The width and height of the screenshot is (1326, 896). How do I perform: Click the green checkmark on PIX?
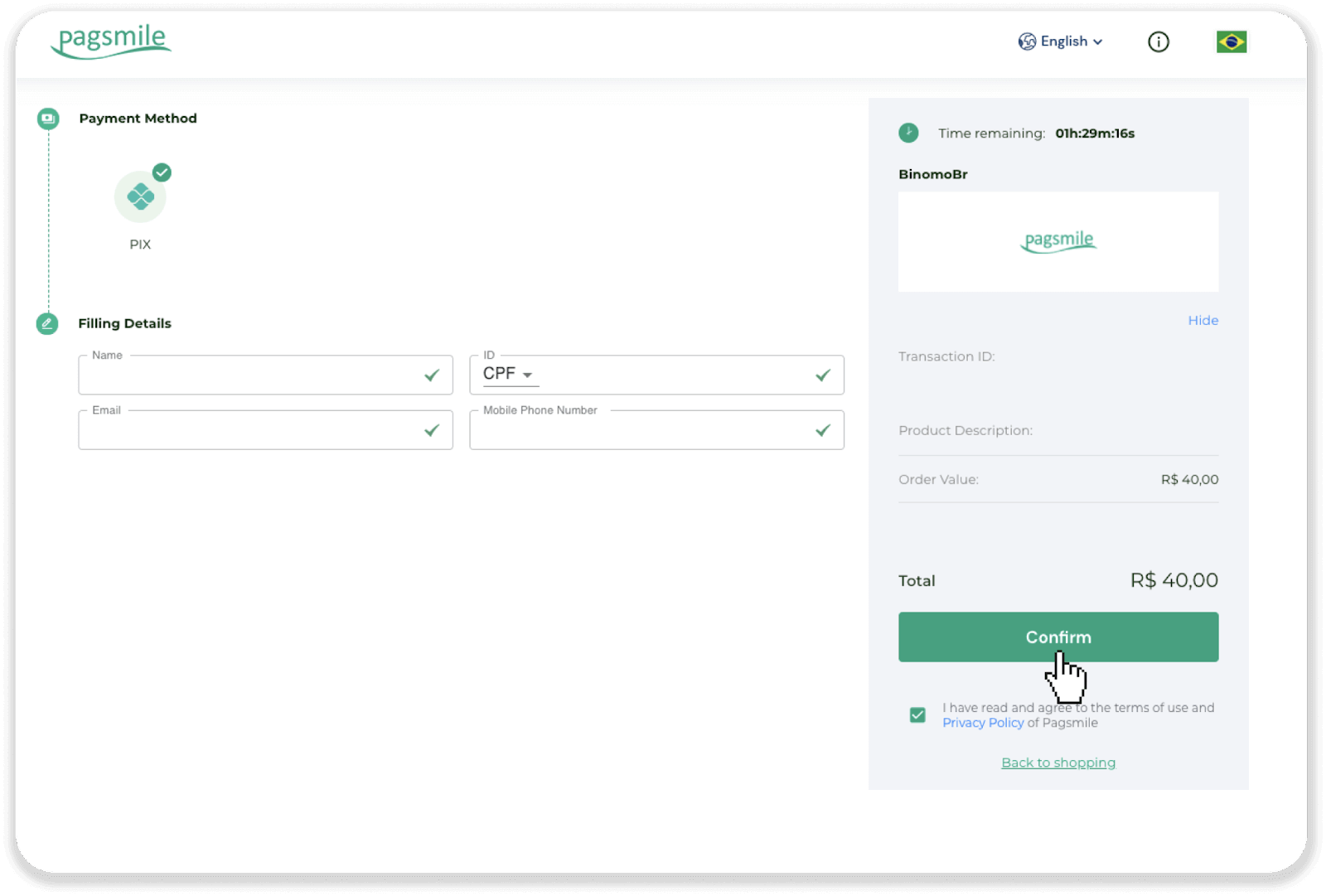coord(162,172)
